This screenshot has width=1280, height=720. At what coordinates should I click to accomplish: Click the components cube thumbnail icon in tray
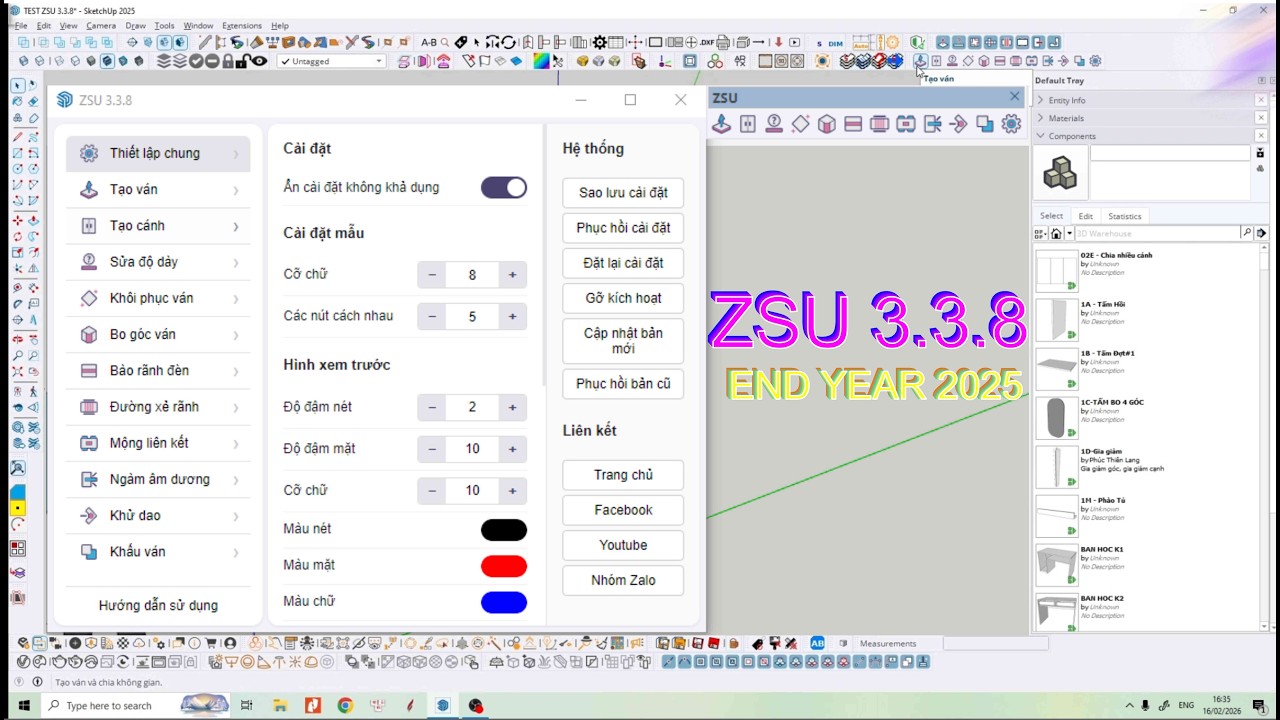click(1059, 173)
